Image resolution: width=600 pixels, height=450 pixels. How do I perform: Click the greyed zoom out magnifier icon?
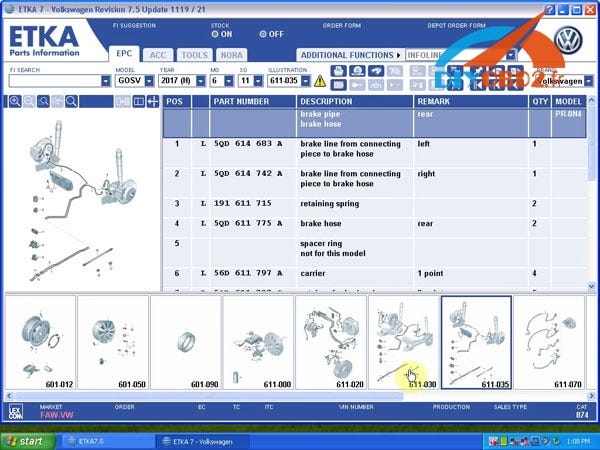[29, 101]
